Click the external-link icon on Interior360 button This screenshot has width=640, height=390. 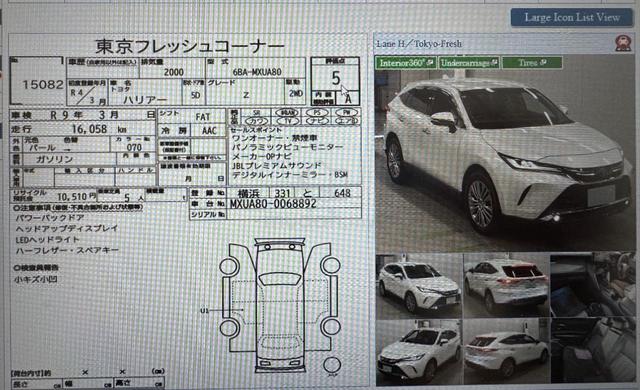click(430, 62)
